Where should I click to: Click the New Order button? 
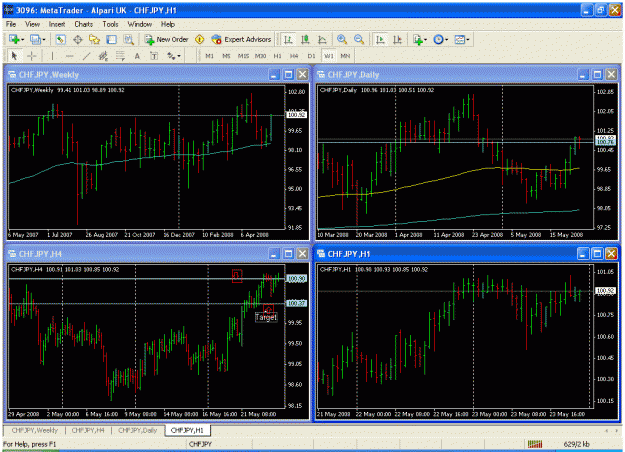167,39
